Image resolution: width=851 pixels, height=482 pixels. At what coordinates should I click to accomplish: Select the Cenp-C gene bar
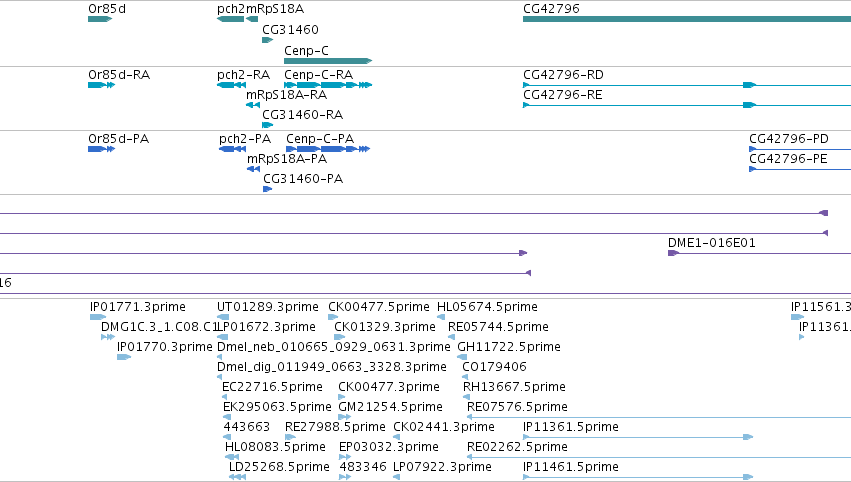point(328,61)
